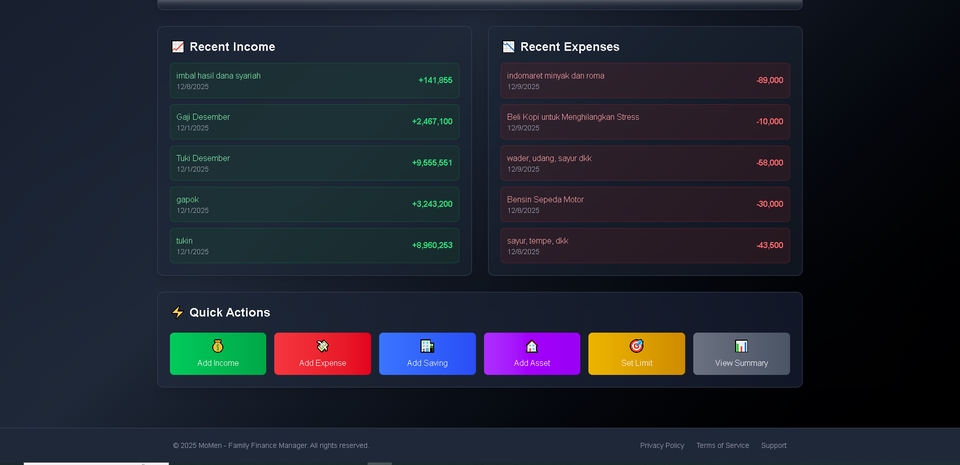Click the Add Saving bank icon
Image resolution: width=960 pixels, height=465 pixels.
(x=427, y=346)
